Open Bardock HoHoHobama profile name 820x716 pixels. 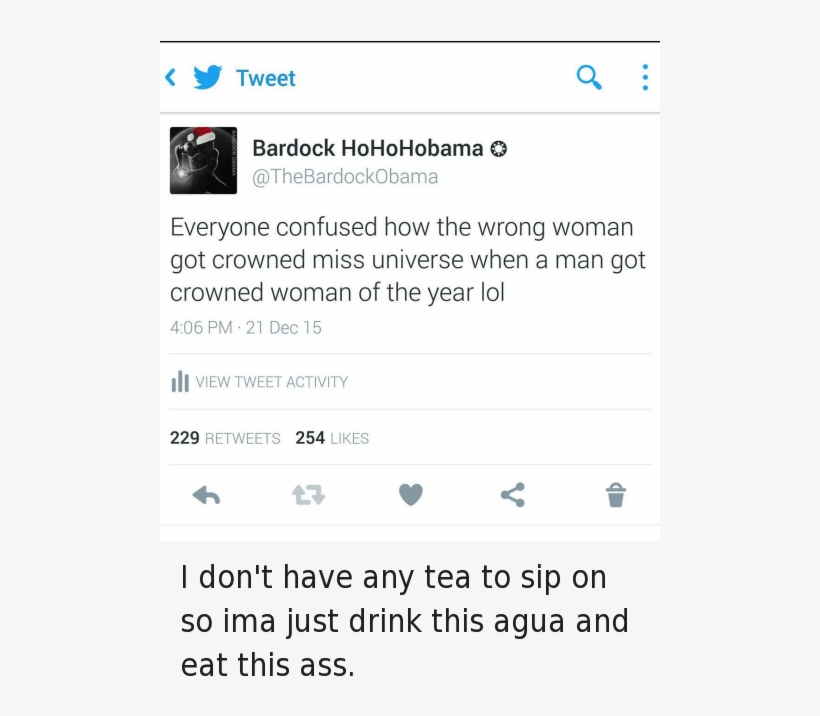(367, 148)
